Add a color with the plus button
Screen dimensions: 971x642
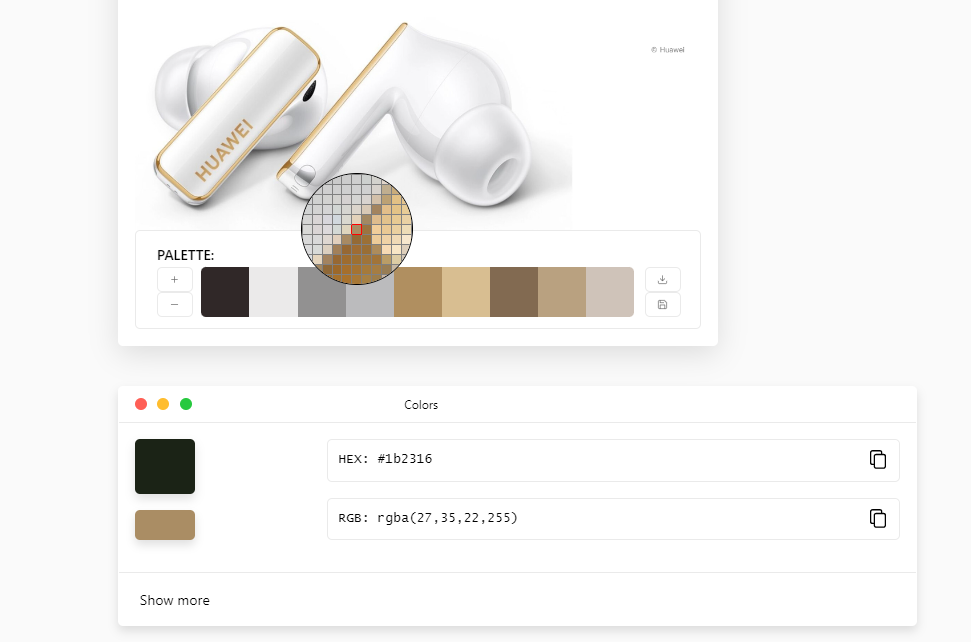coord(174,279)
